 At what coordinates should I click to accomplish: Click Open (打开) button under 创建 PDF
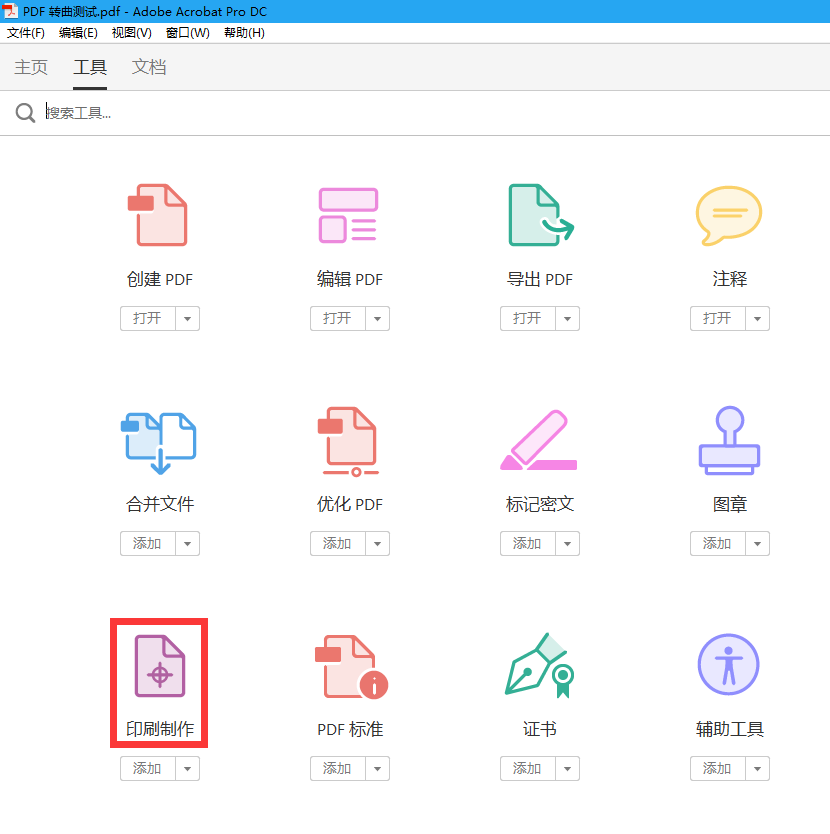(x=147, y=319)
